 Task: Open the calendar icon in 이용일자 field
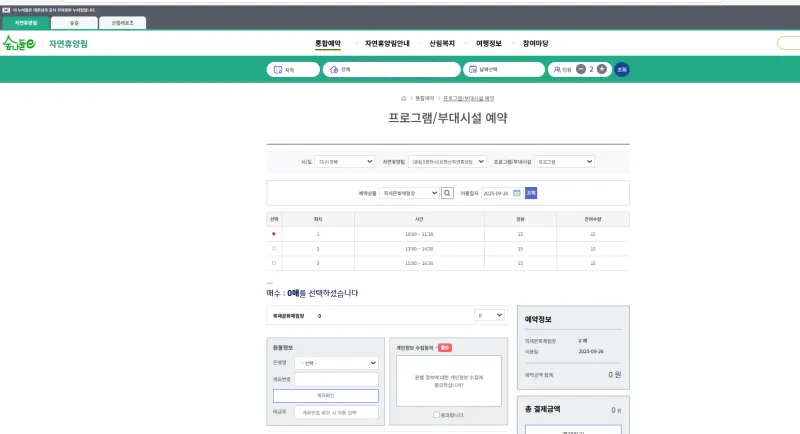tap(518, 192)
